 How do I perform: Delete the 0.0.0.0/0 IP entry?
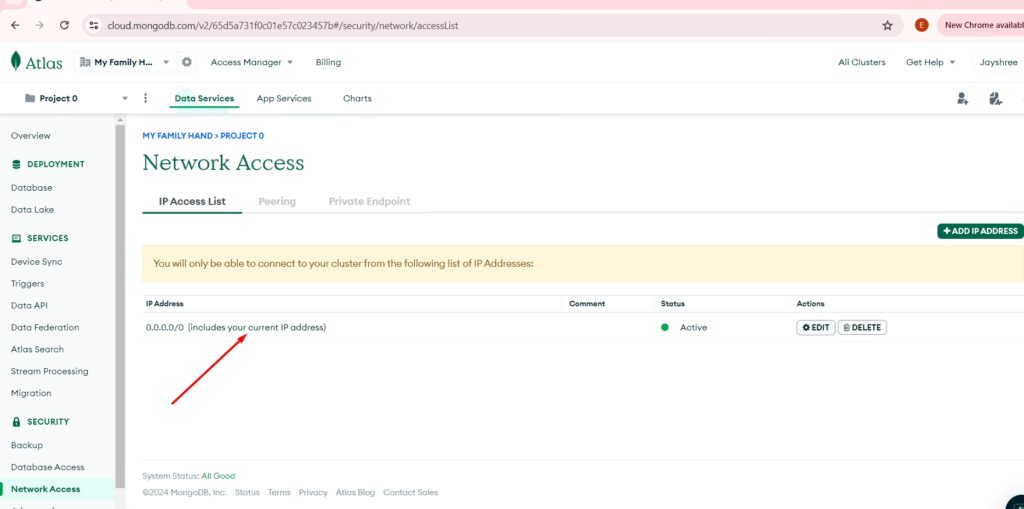click(862, 327)
